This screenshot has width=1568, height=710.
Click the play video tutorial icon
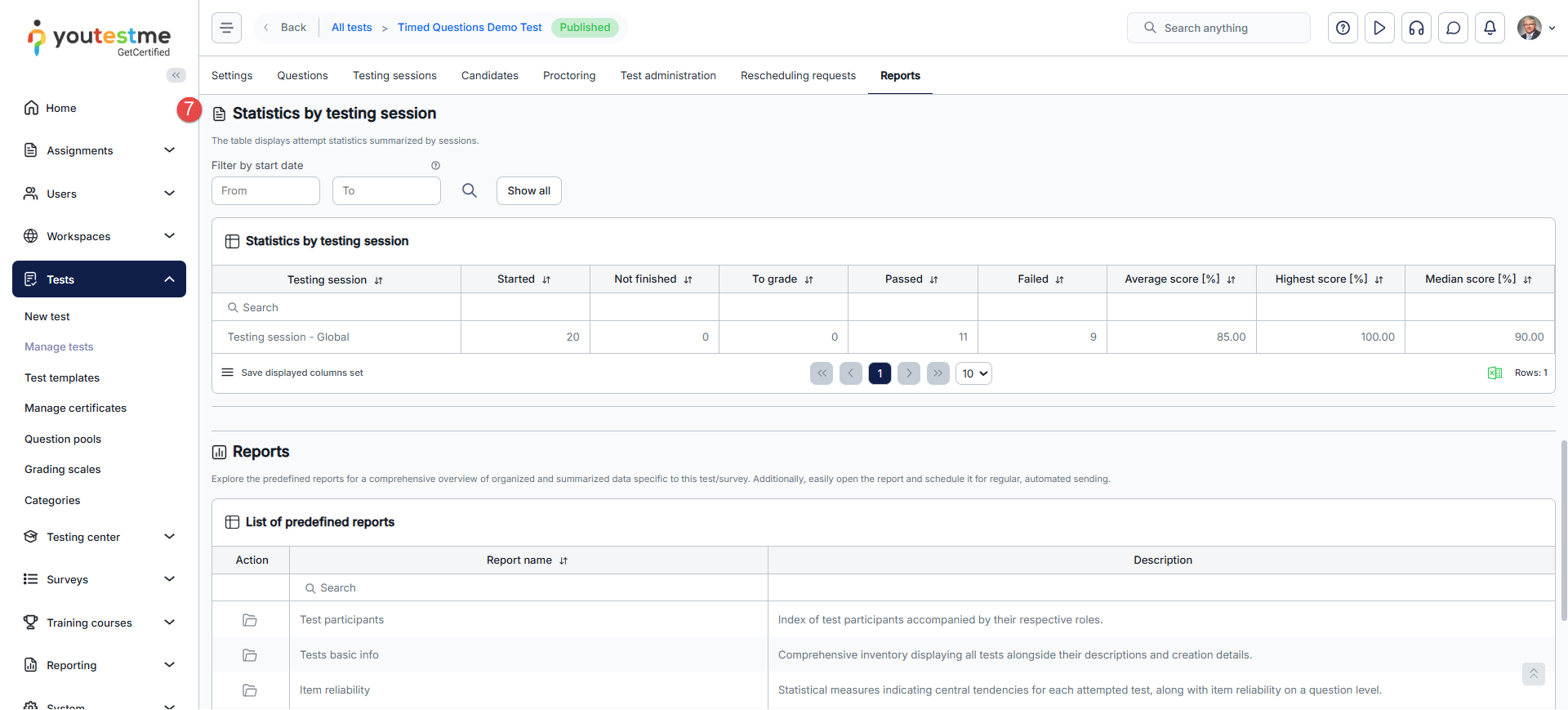1379,28
